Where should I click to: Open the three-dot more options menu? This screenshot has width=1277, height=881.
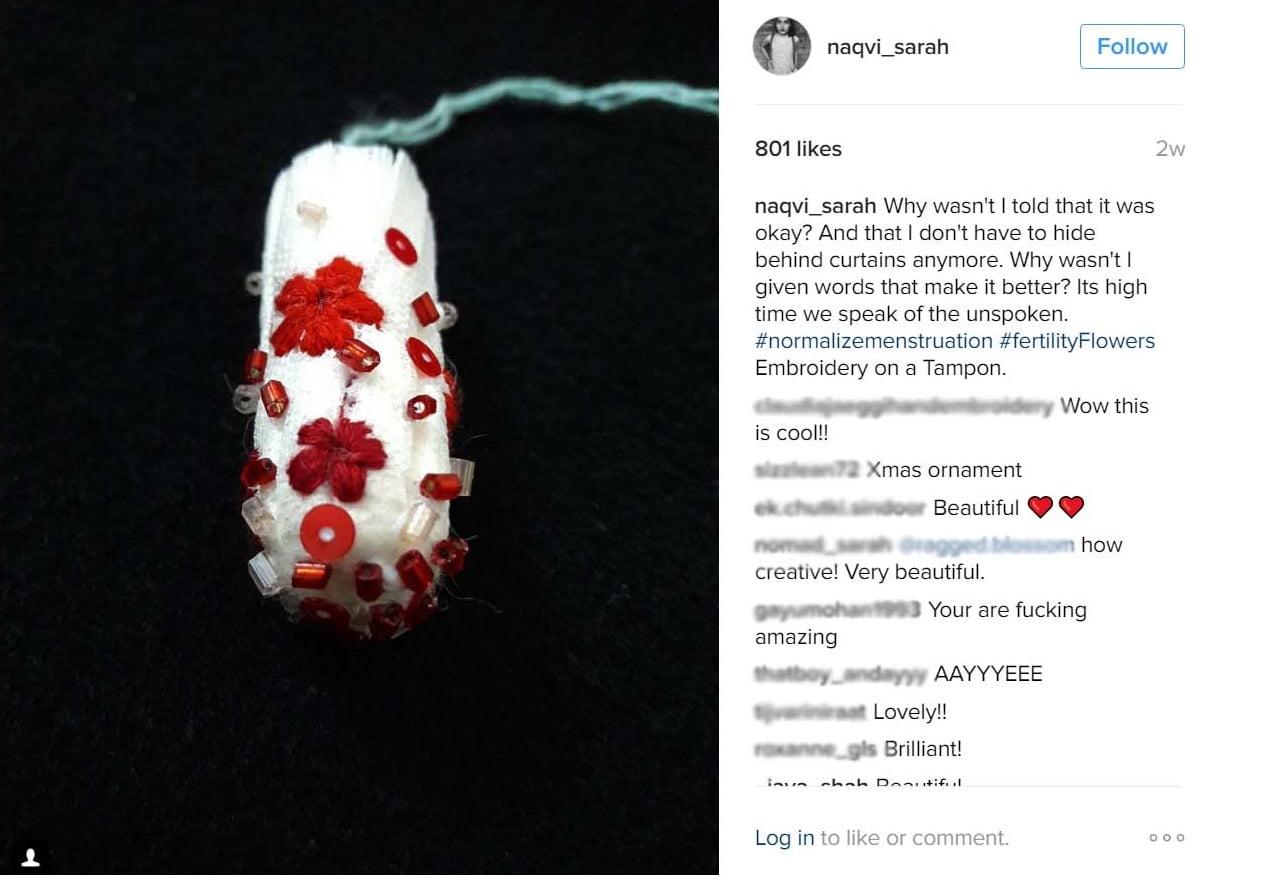(x=1166, y=838)
